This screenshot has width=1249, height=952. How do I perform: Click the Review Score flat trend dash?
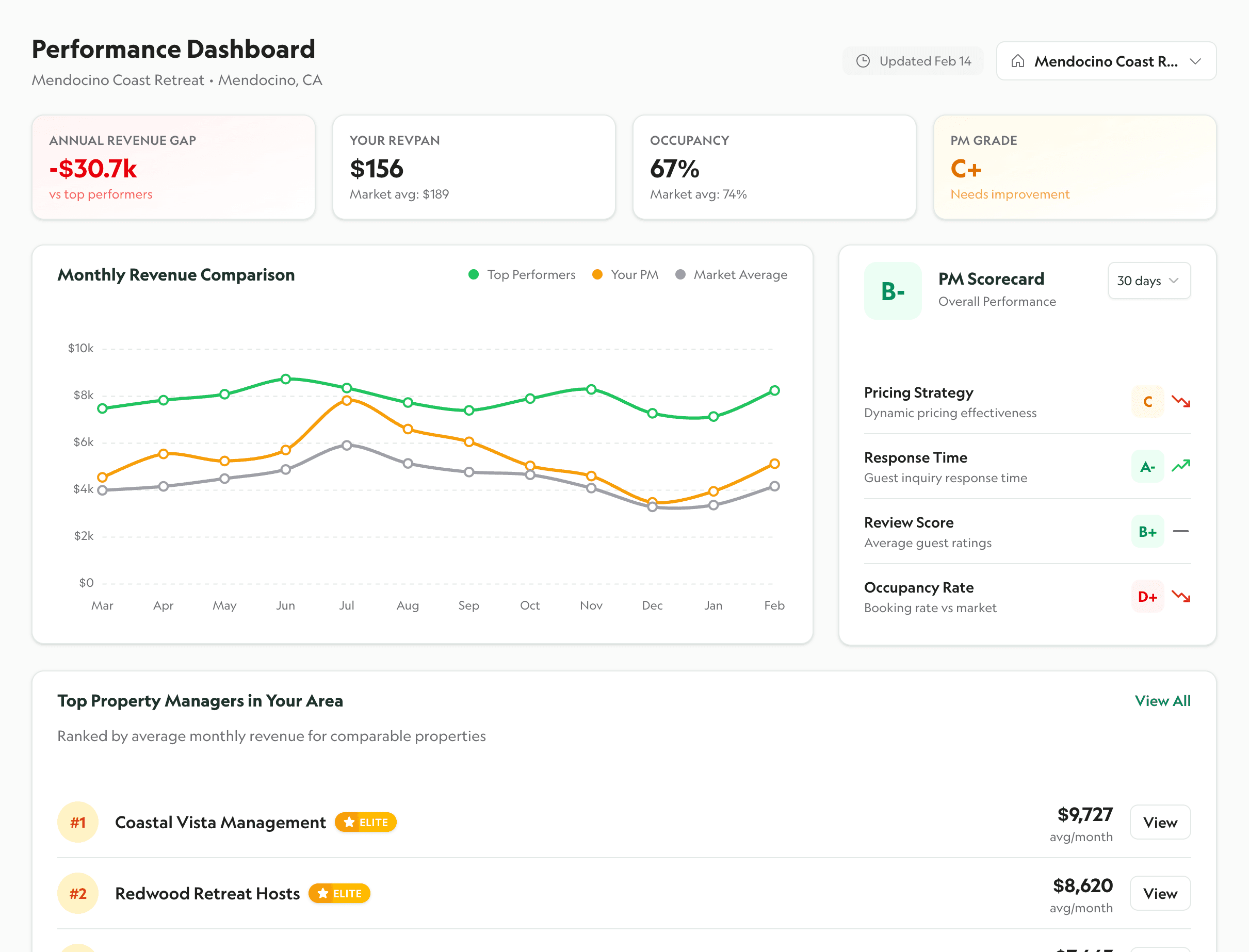1181,532
